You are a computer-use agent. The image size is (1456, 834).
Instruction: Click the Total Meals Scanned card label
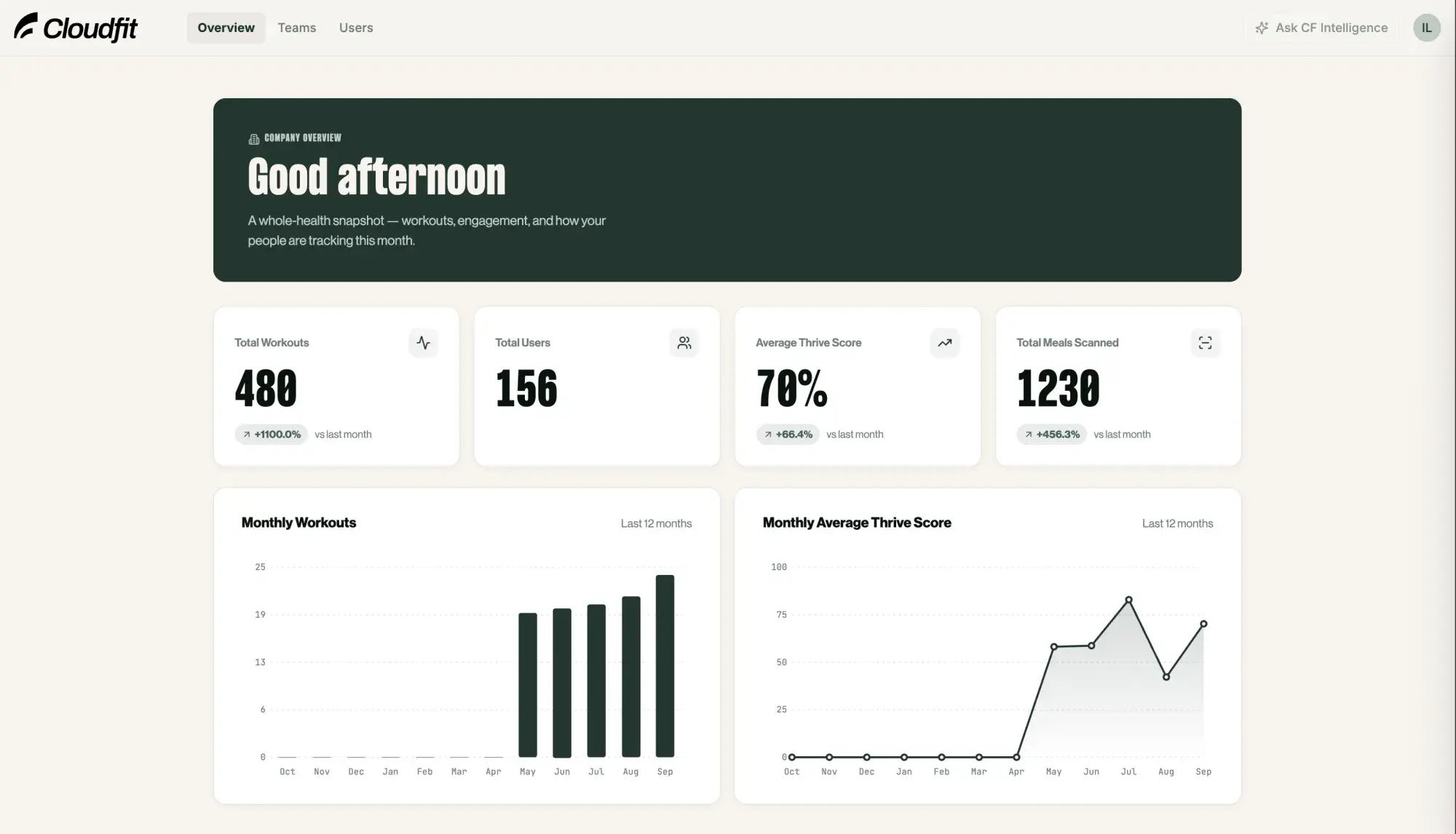pos(1067,343)
